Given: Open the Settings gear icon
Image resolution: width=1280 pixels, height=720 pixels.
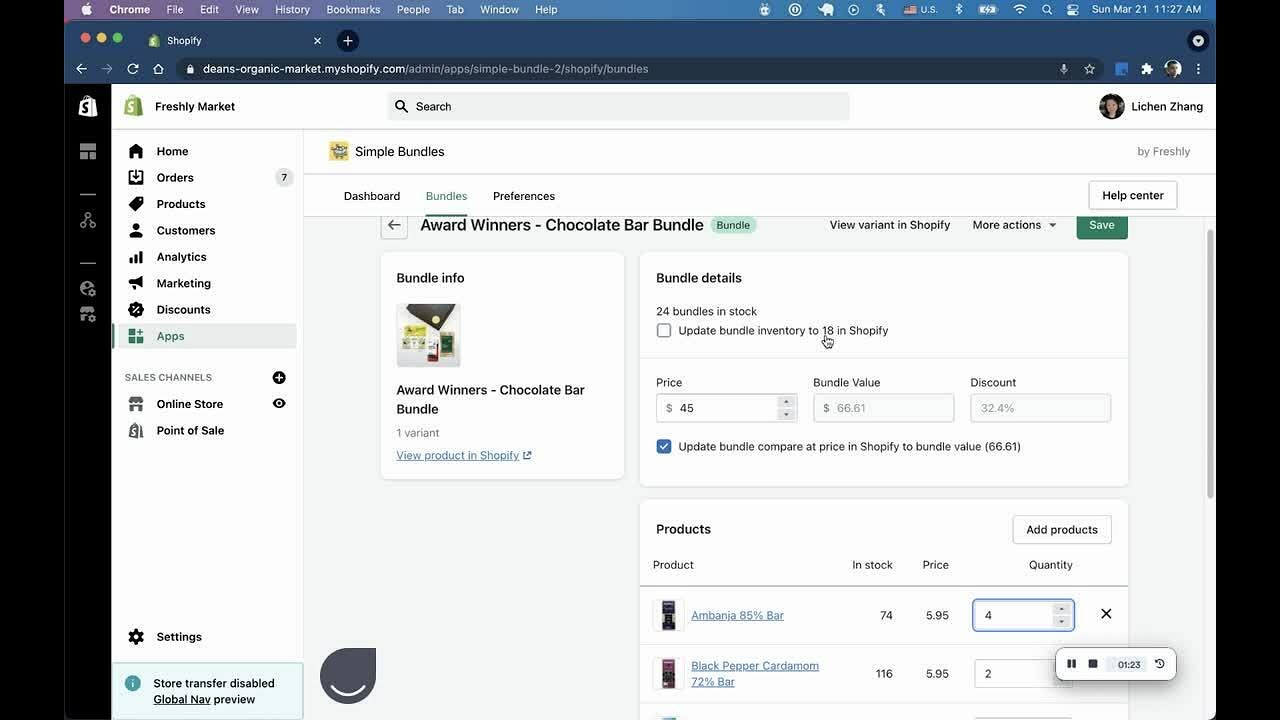Looking at the screenshot, I should 136,637.
